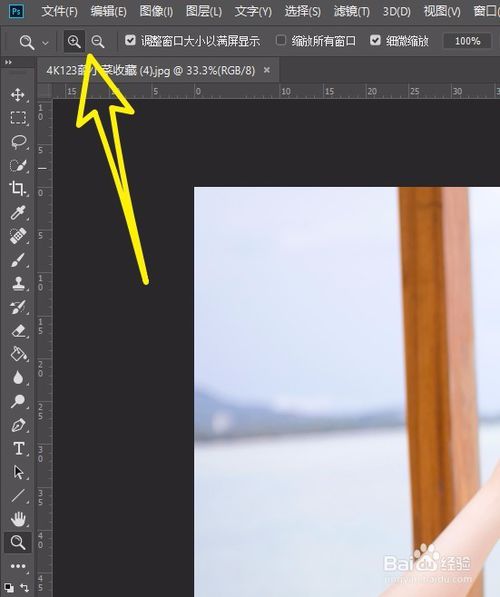
Task: Click the Zoom Out option button
Action: pyautogui.click(x=97, y=41)
